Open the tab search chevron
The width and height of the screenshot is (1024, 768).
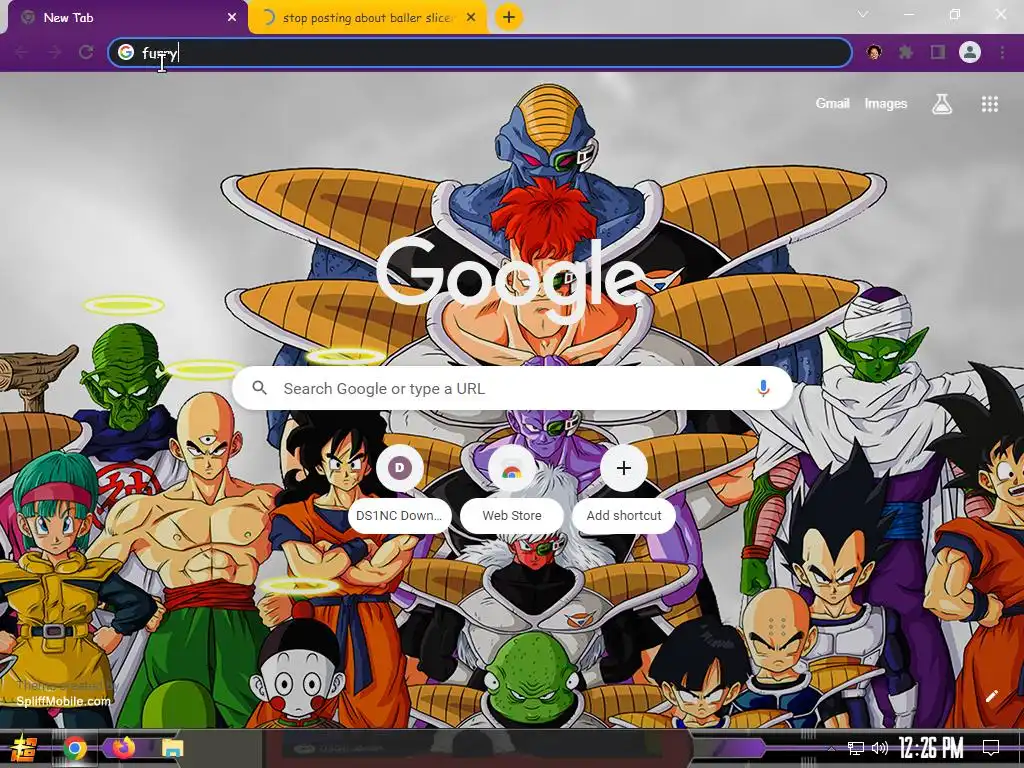[863, 14]
